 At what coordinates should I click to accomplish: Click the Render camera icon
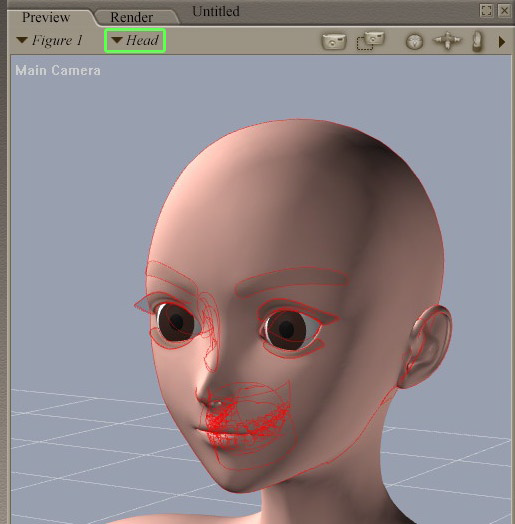tap(334, 41)
